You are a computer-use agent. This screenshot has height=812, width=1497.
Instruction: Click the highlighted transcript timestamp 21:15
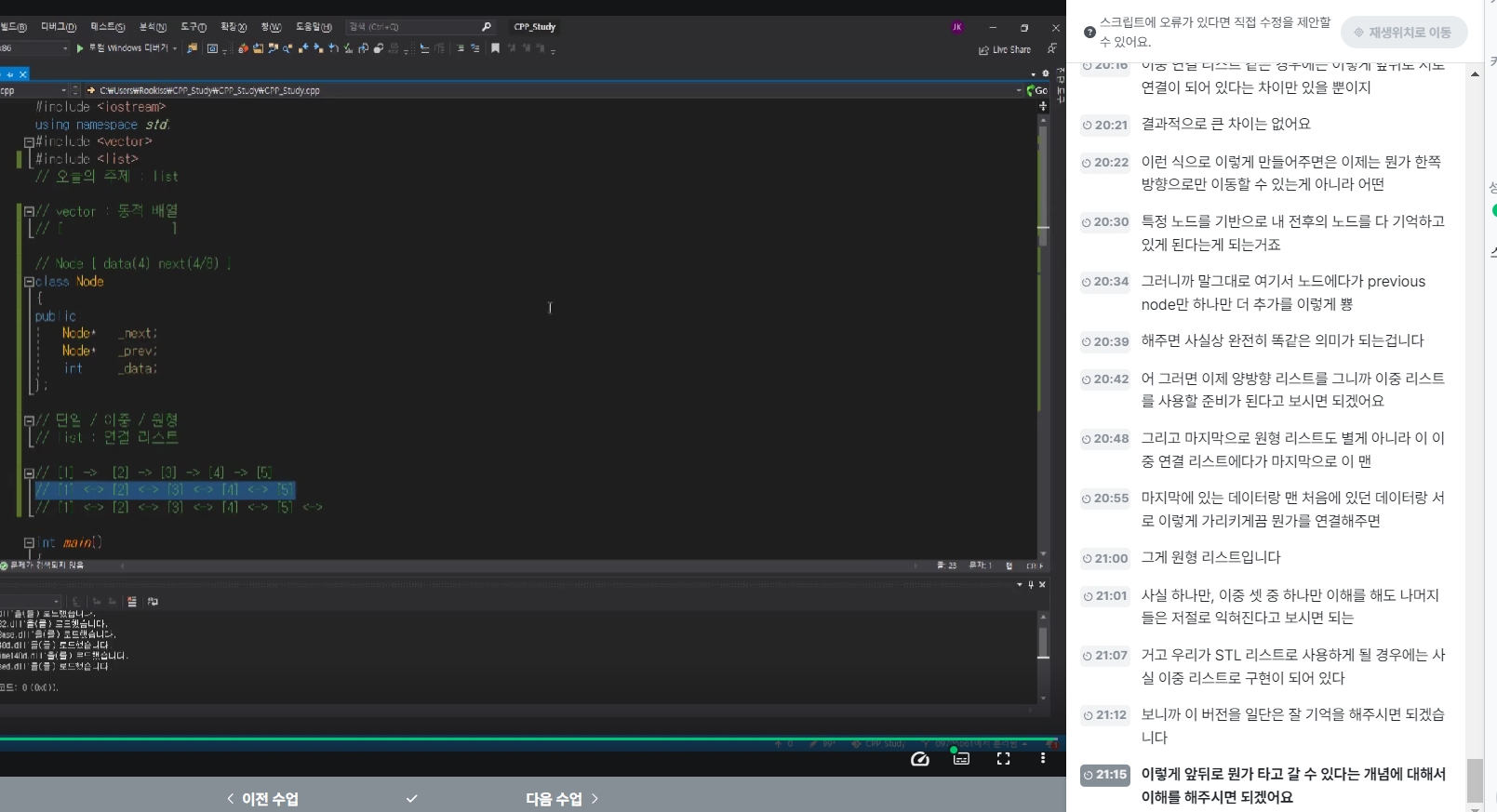[x=1104, y=775]
